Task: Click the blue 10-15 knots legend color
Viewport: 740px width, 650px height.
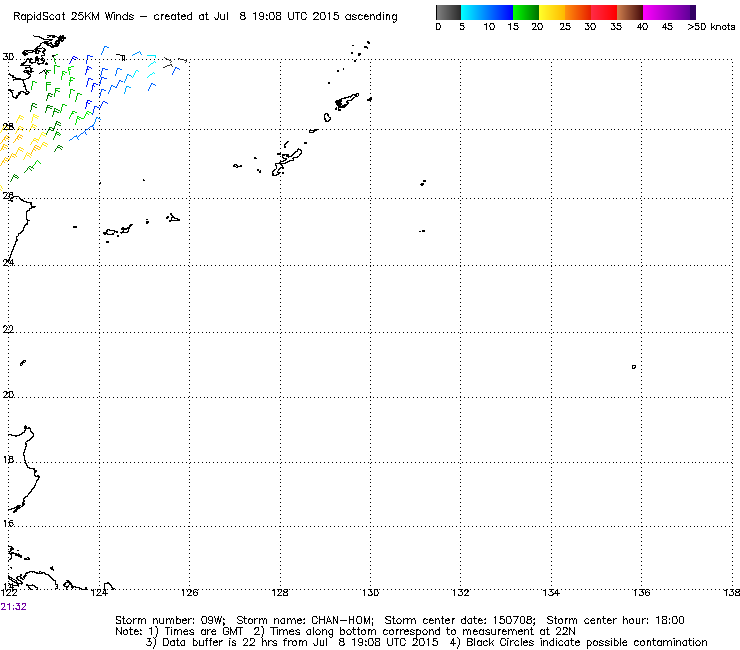Action: click(500, 12)
